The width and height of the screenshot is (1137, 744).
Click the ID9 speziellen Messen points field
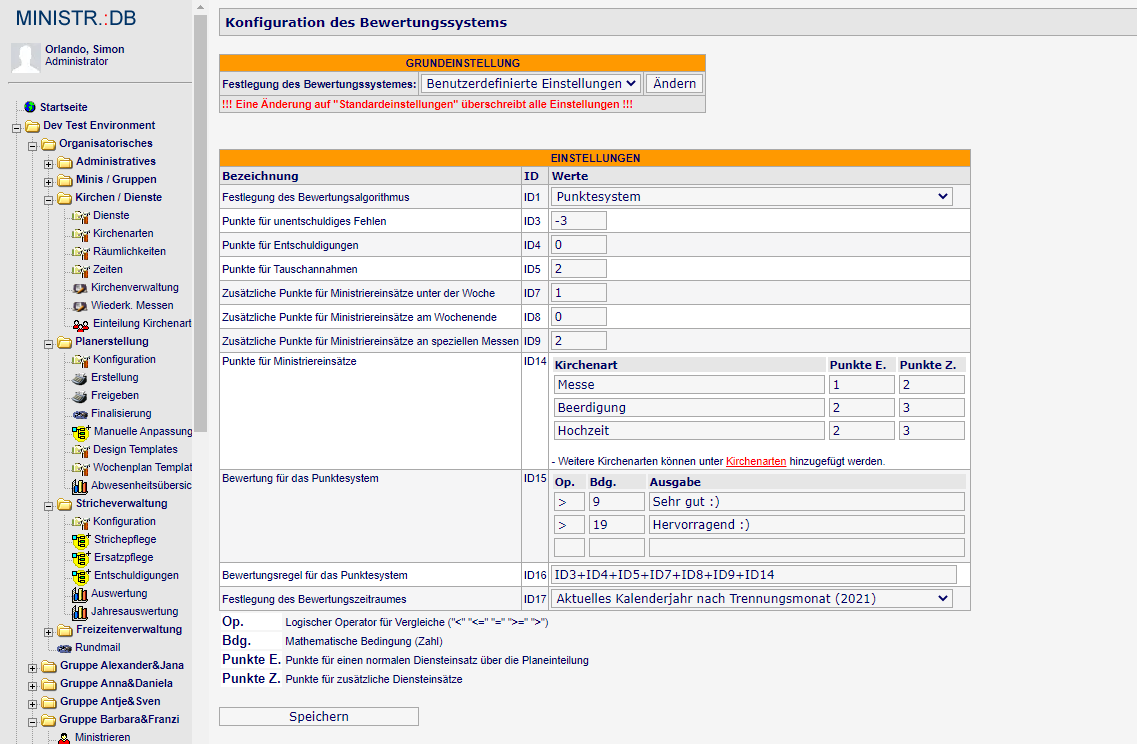[x=579, y=340]
